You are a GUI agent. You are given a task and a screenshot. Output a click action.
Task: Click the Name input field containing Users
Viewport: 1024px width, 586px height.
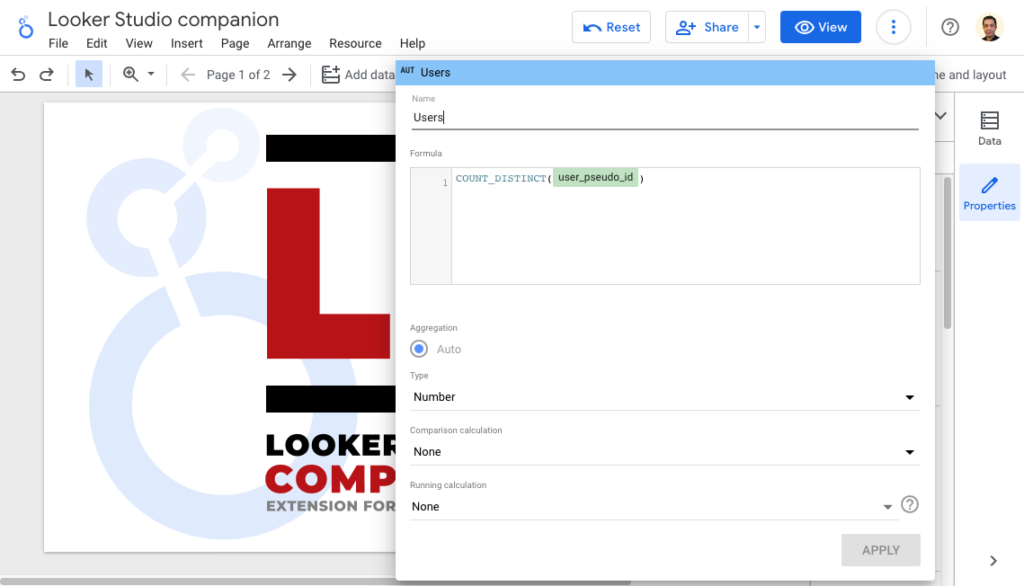(665, 118)
